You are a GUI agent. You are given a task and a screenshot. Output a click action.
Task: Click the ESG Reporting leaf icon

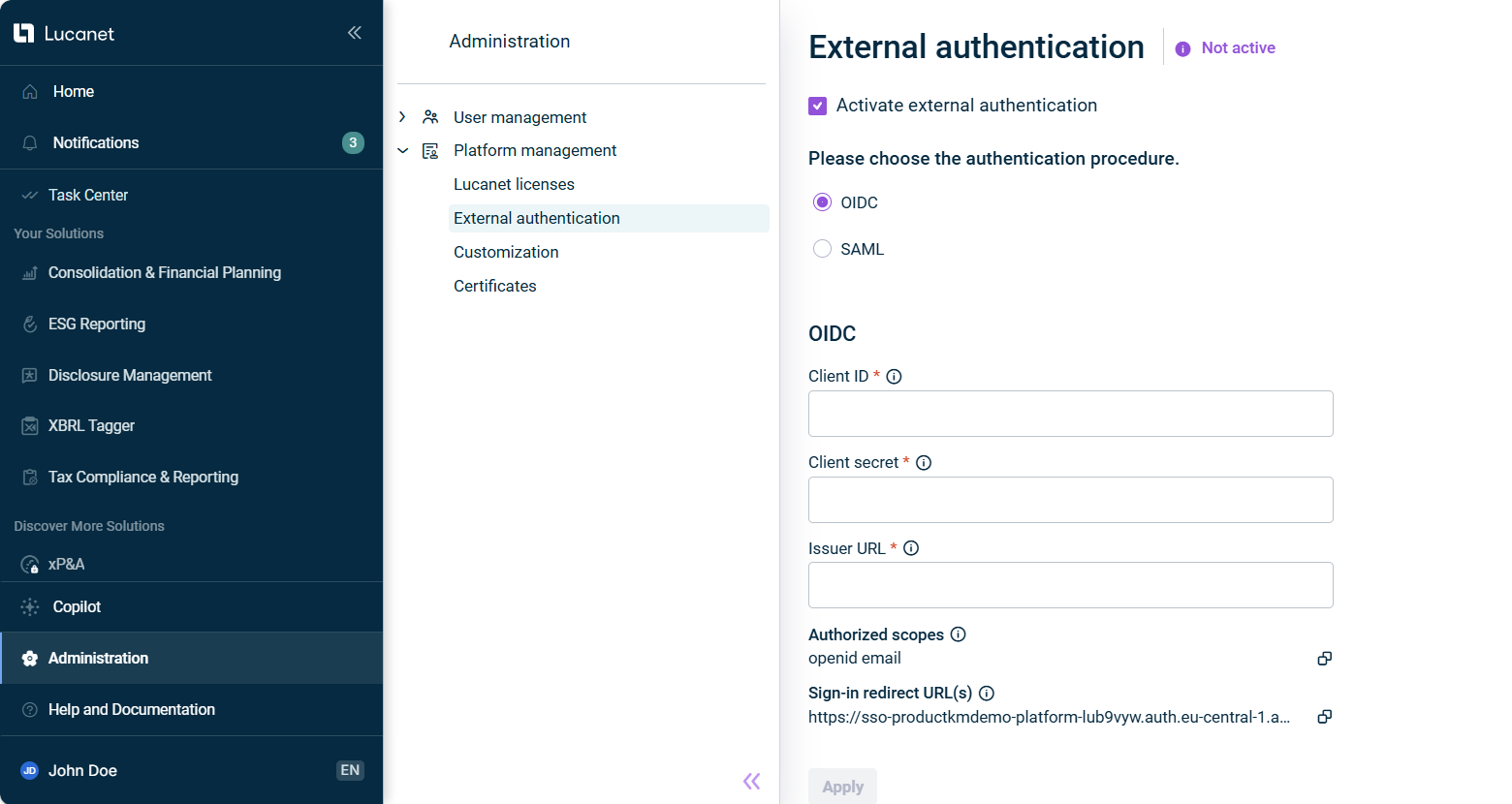coord(30,324)
